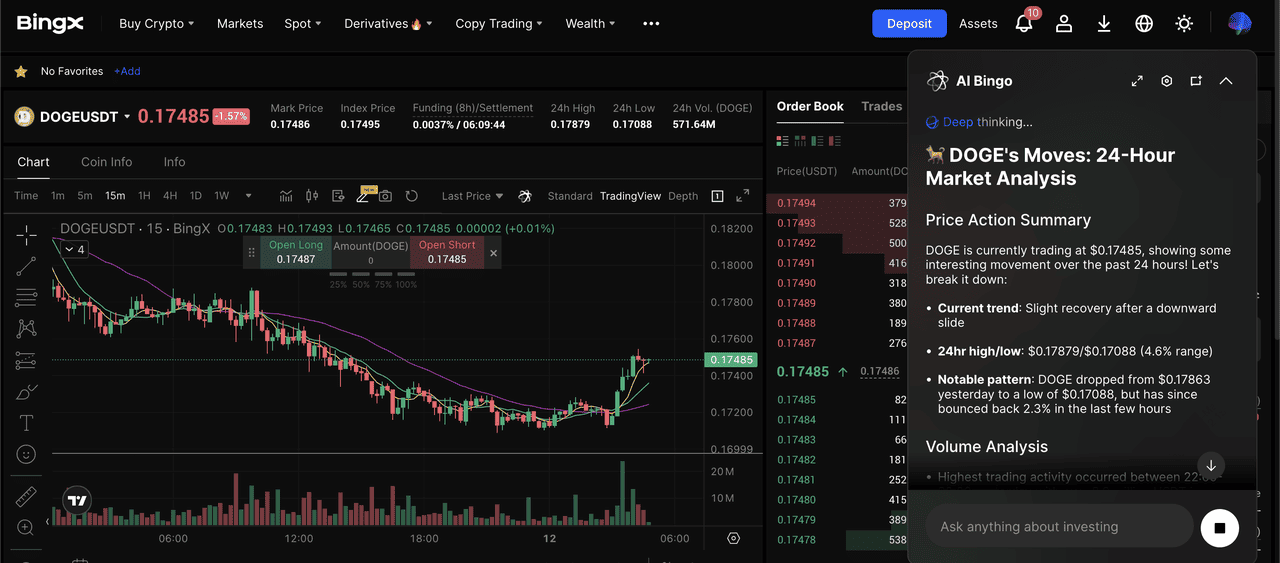Expand the DOGEUSDT pair selector

[127, 117]
